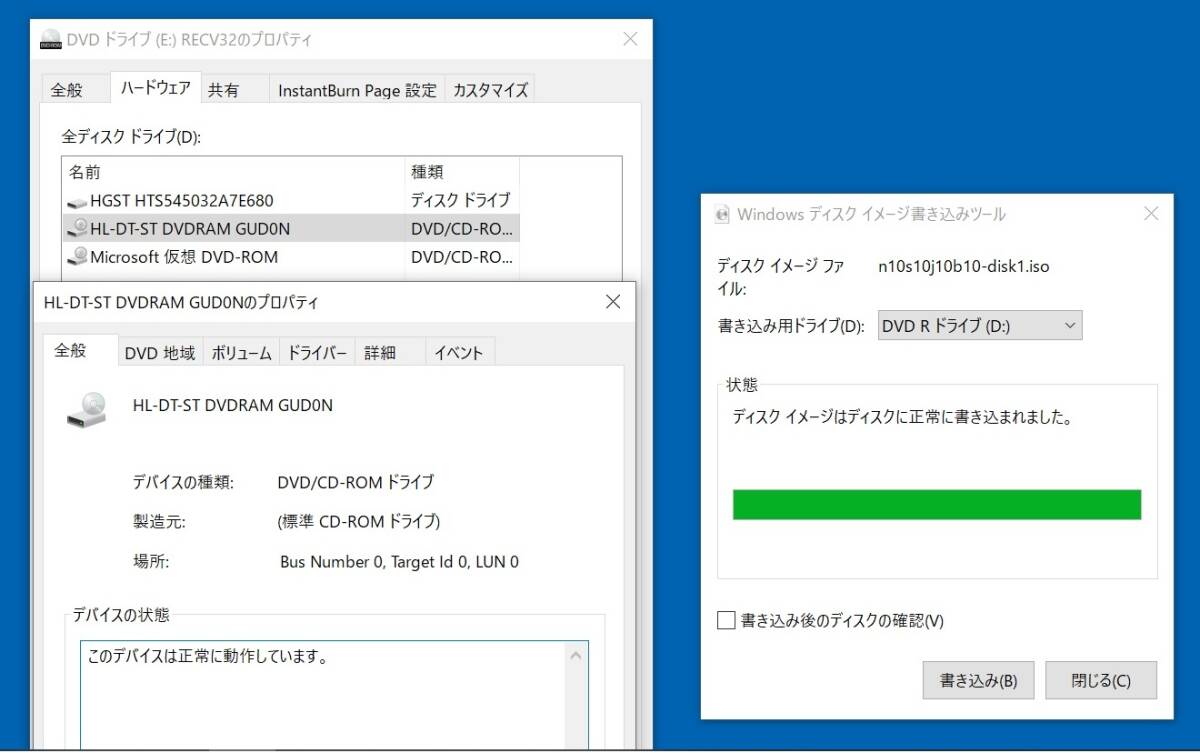The width and height of the screenshot is (1200, 753).
Task: Click the burn success status message
Action: tap(903, 418)
